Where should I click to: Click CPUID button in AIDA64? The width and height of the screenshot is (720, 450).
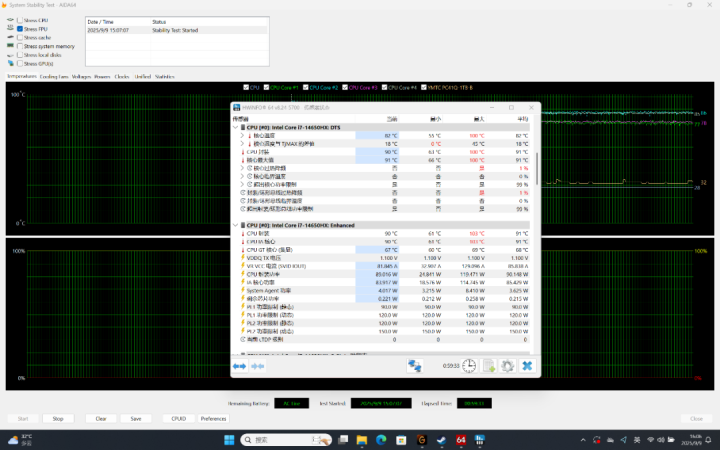click(179, 419)
